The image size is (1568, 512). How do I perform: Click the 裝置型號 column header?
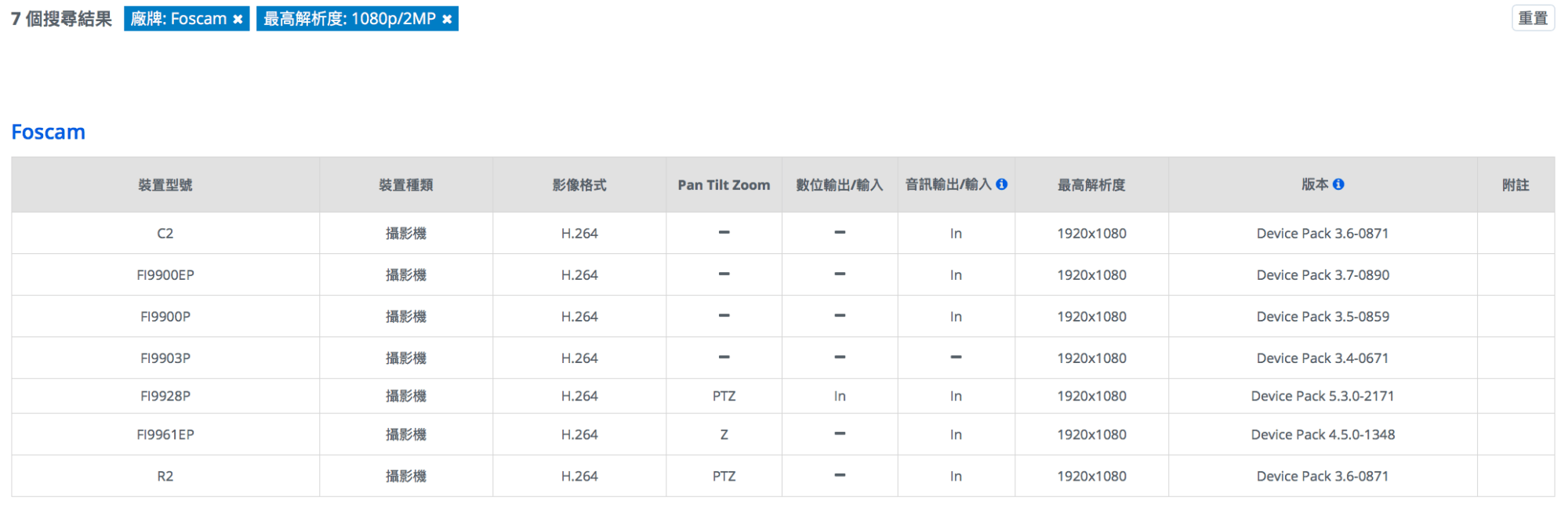click(165, 185)
